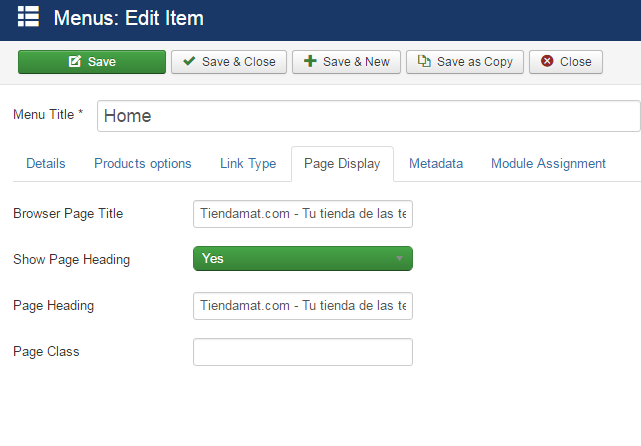641x446 pixels.
Task: Click the Browser Page Title input
Action: pos(302,214)
